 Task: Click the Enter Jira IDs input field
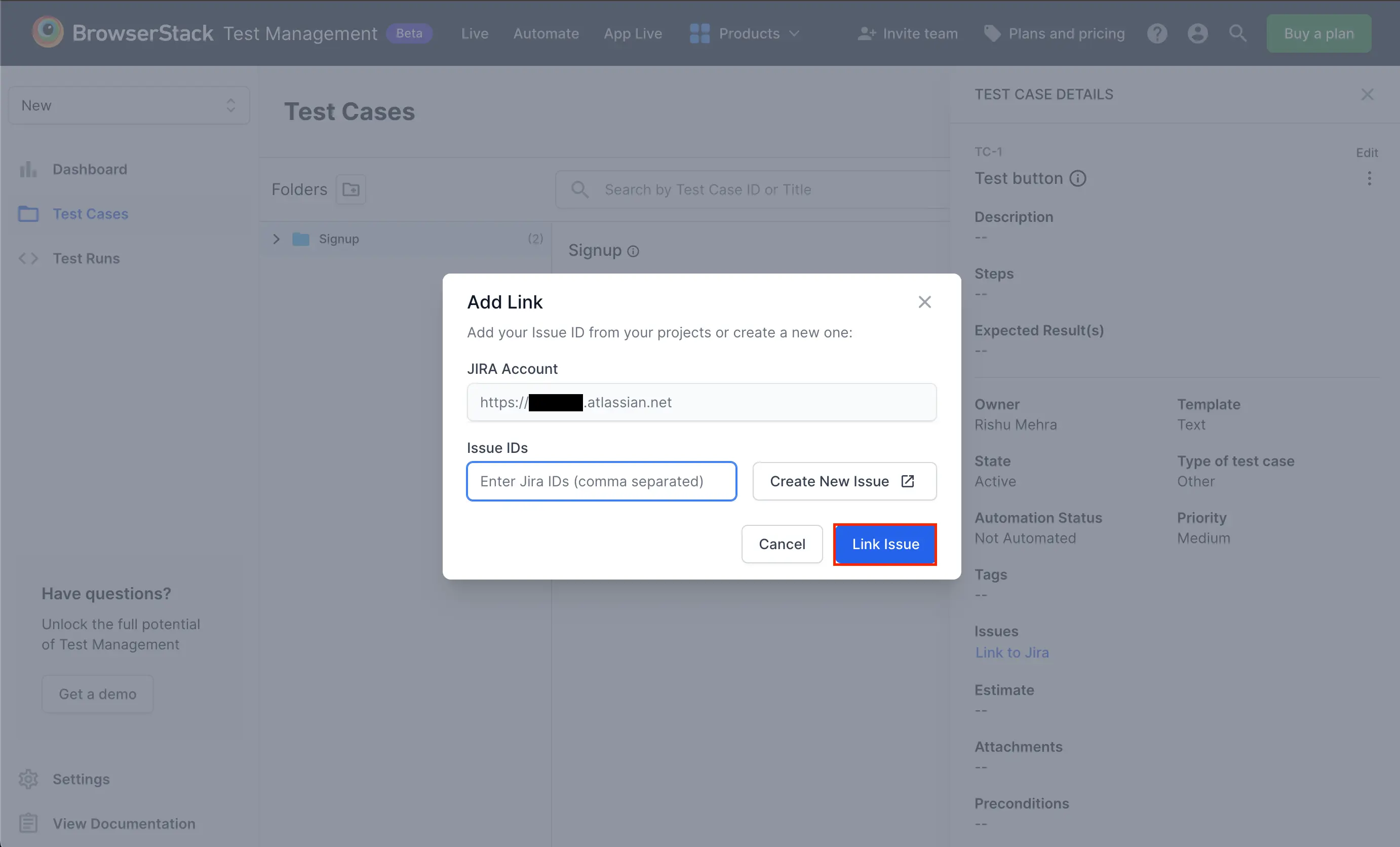click(x=601, y=481)
